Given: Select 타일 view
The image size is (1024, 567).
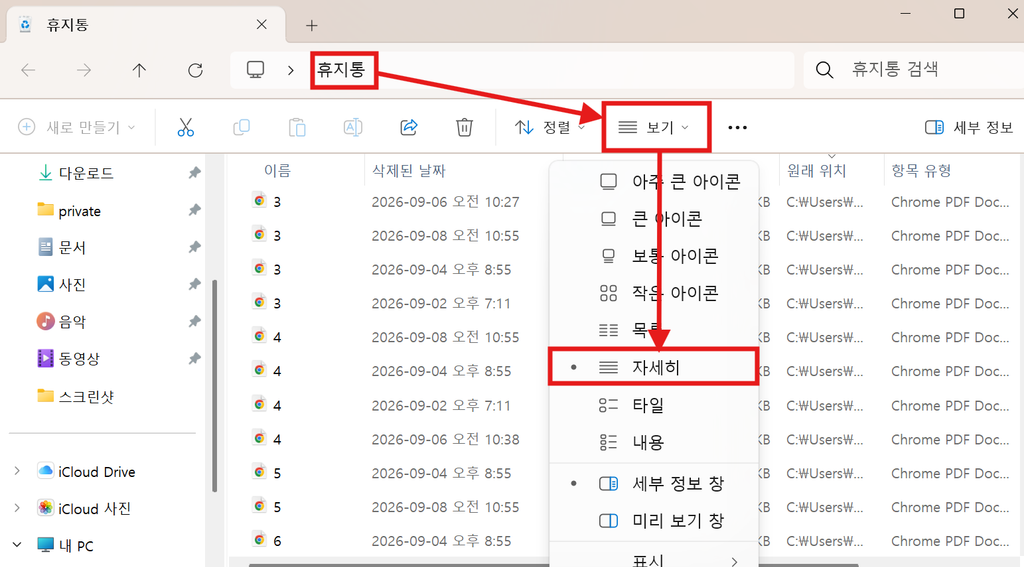Looking at the screenshot, I should point(654,406).
